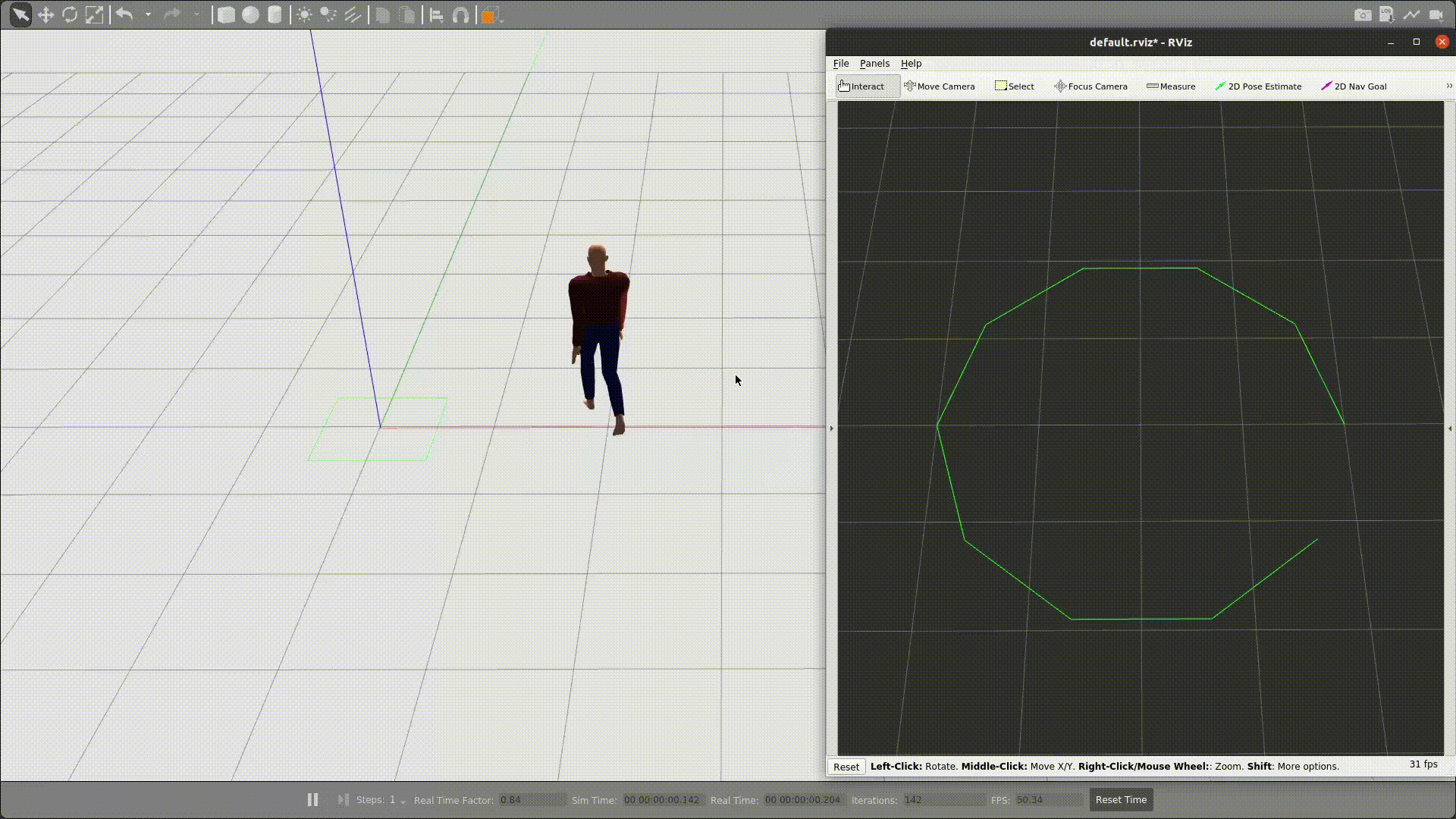The image size is (1456, 819).
Task: Open undo history dropdown arrow
Action: 148,15
